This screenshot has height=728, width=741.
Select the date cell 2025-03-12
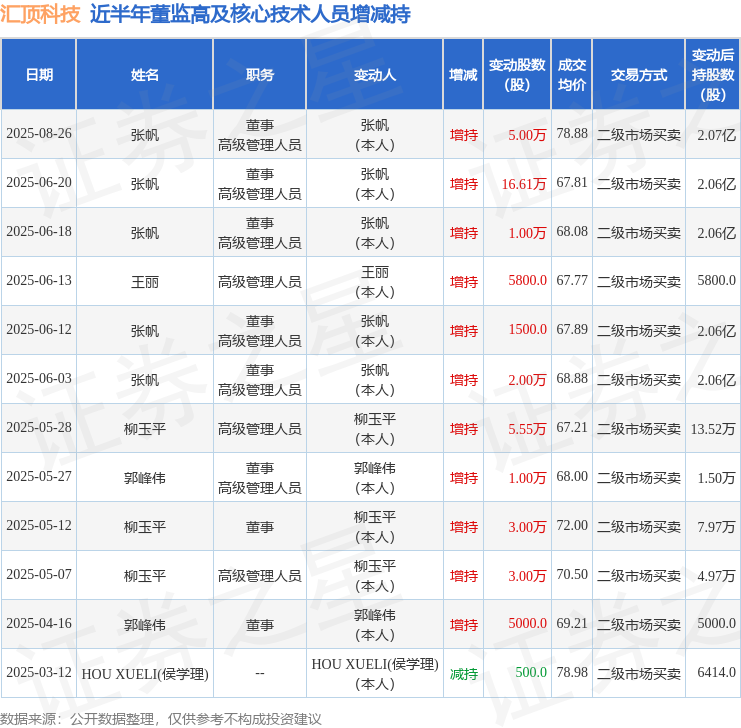(39, 673)
